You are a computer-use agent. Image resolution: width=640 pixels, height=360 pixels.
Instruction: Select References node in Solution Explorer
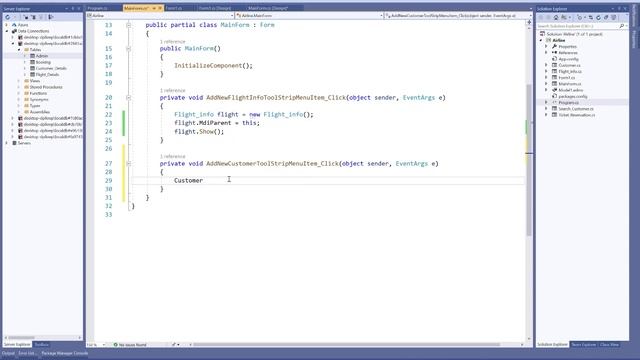point(568,53)
